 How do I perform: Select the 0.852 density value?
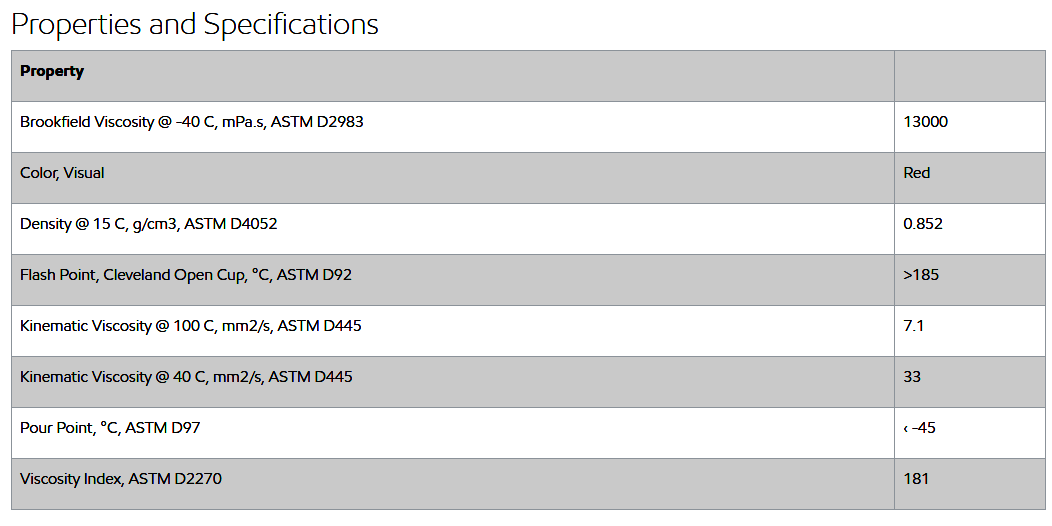click(x=923, y=224)
